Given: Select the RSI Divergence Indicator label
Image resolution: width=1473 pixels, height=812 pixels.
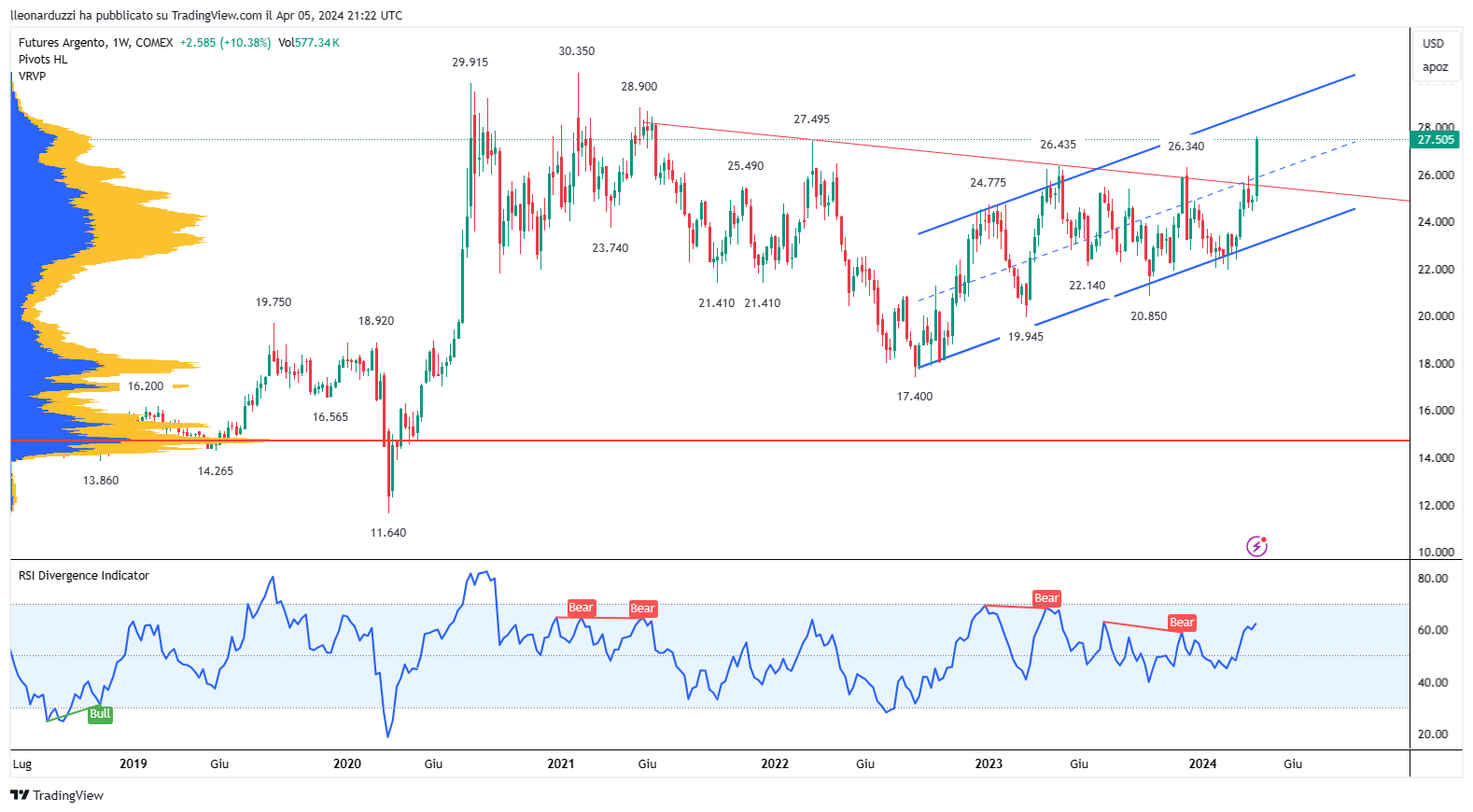Looking at the screenshot, I should (84, 576).
